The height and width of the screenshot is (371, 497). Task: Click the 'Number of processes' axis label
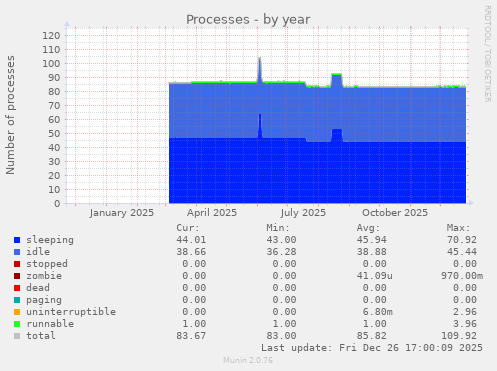[x=10, y=115]
